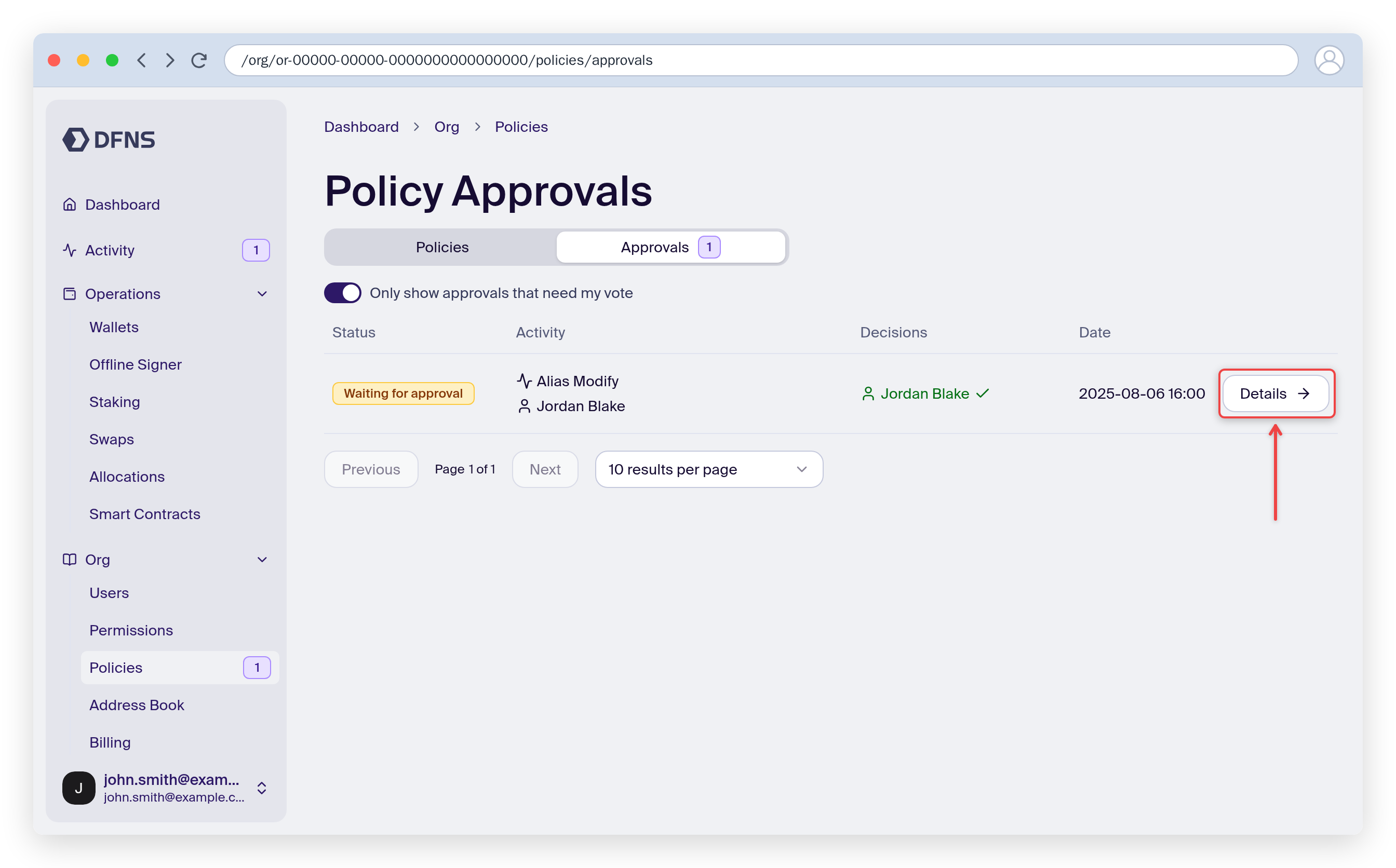
Task: Click the Activity badge showing 1
Action: point(256,250)
